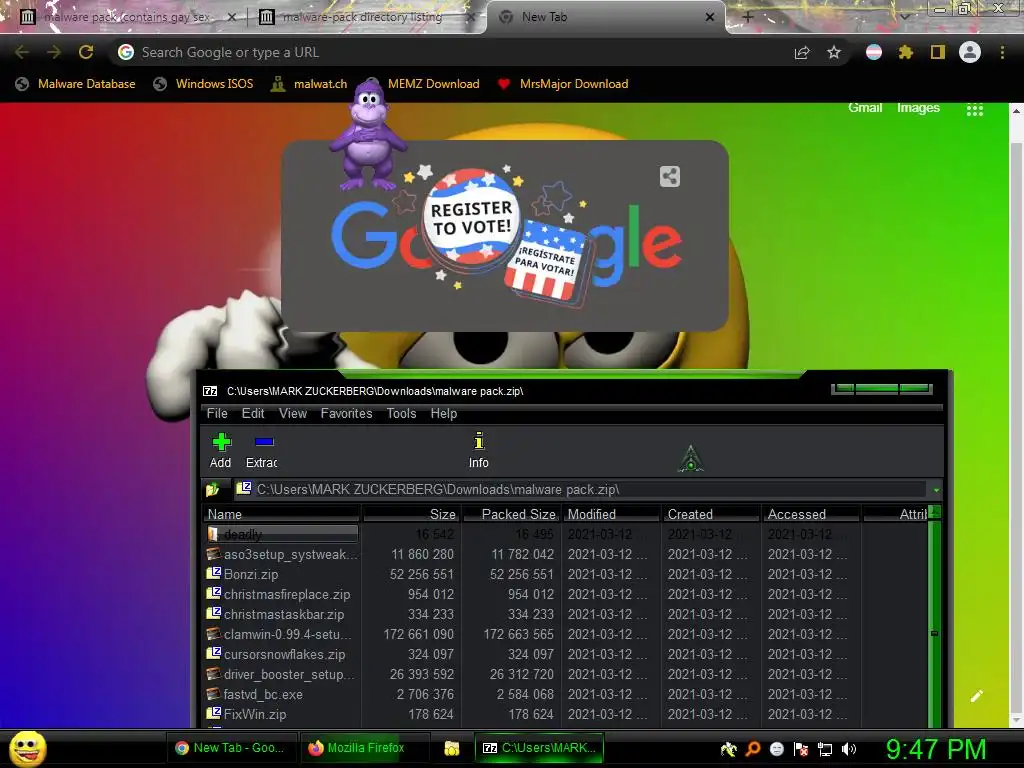
Task: Sort by the Packed Size column header
Action: 513,514
